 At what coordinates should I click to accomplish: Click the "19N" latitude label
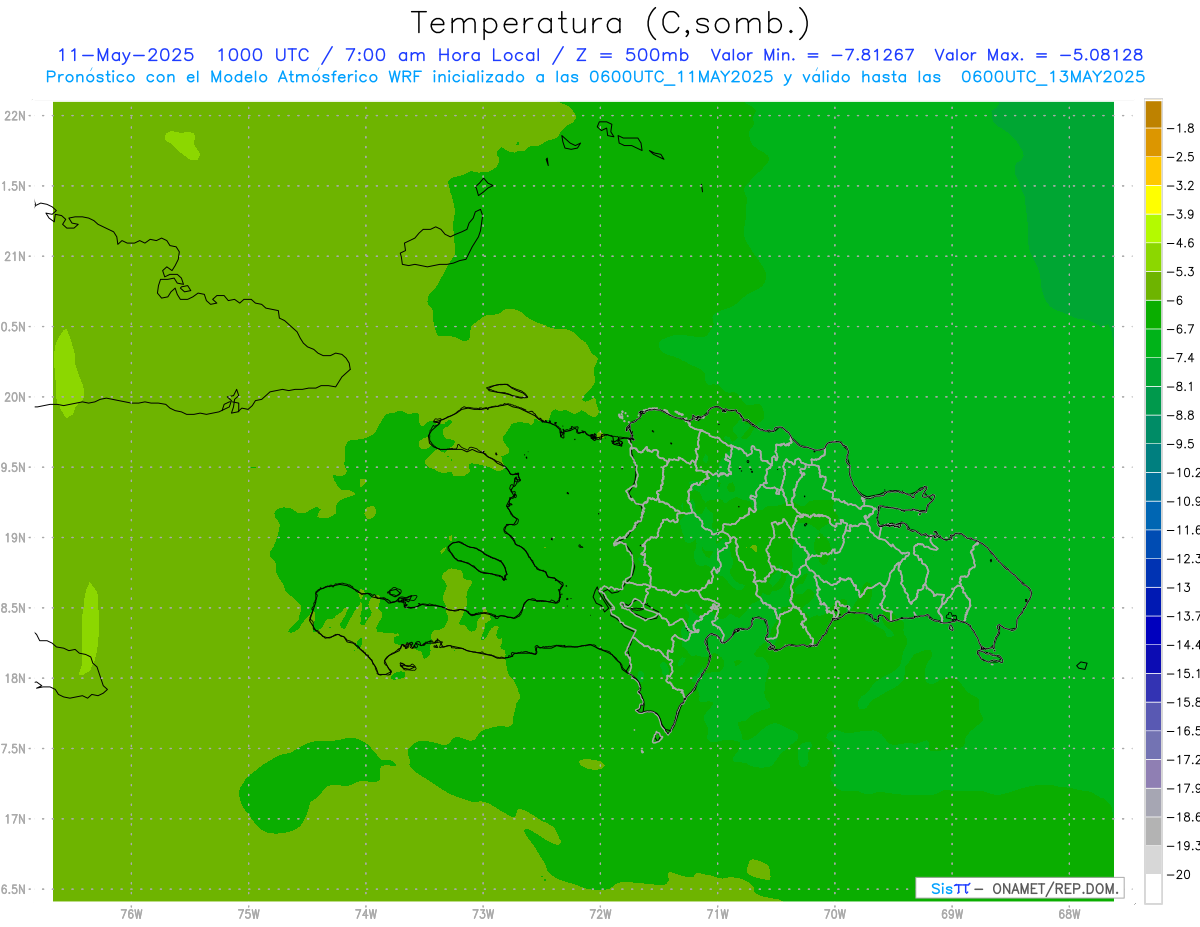coord(17,538)
